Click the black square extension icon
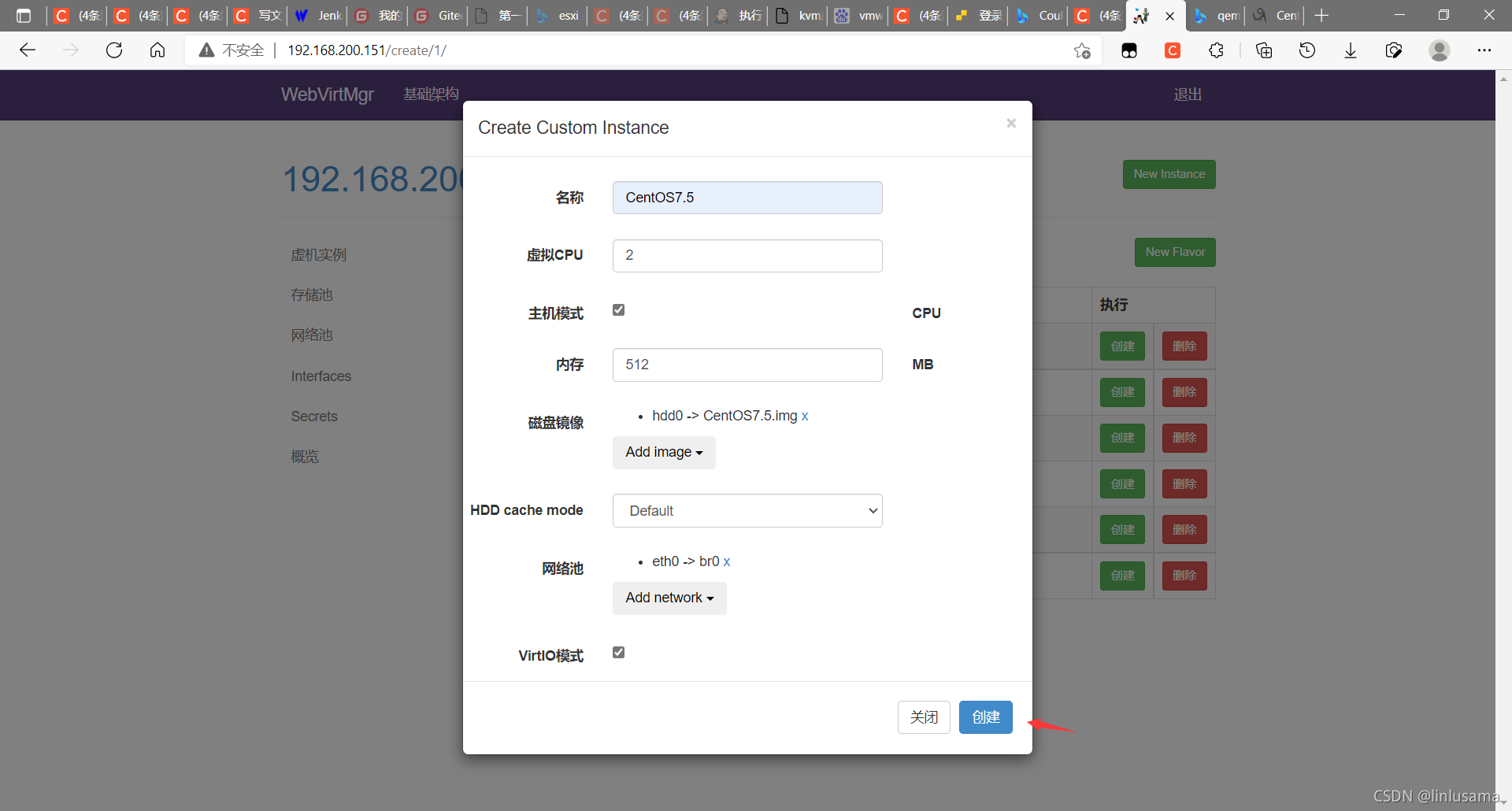 tap(1129, 50)
